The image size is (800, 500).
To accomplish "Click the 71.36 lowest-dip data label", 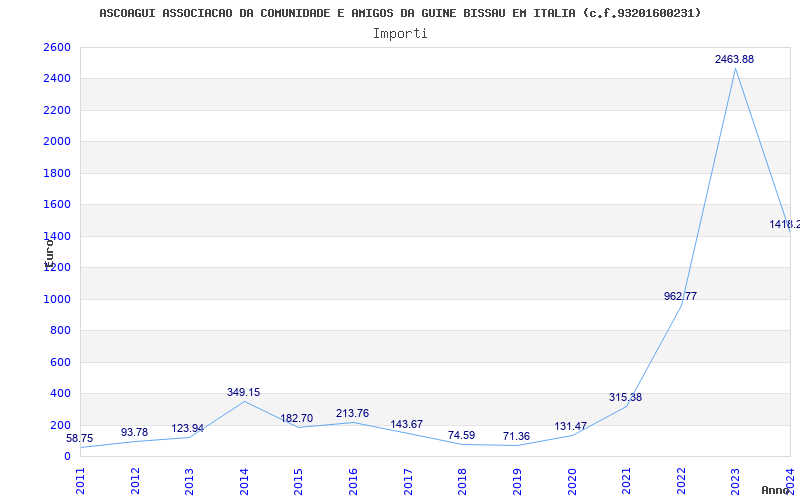I will tap(516, 437).
